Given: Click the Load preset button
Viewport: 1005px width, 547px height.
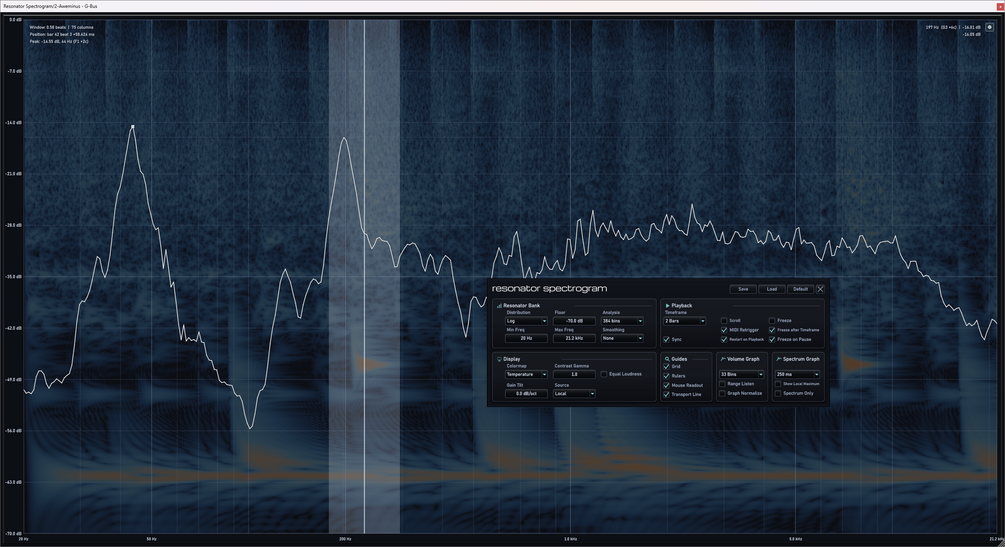Looking at the screenshot, I should coord(772,289).
